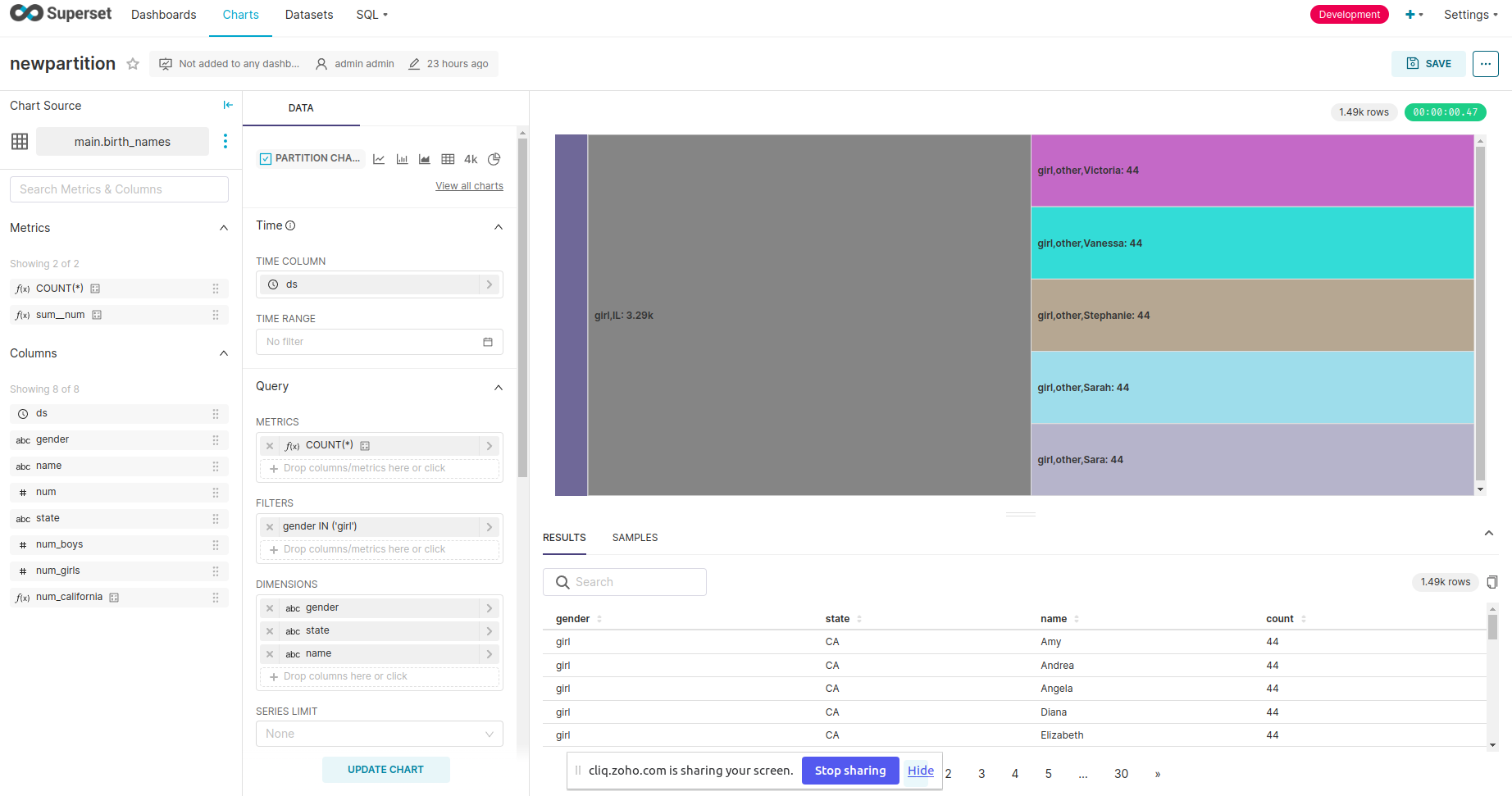Collapse the Metrics section chevron
The width and height of the screenshot is (1512, 796).
pos(223,228)
